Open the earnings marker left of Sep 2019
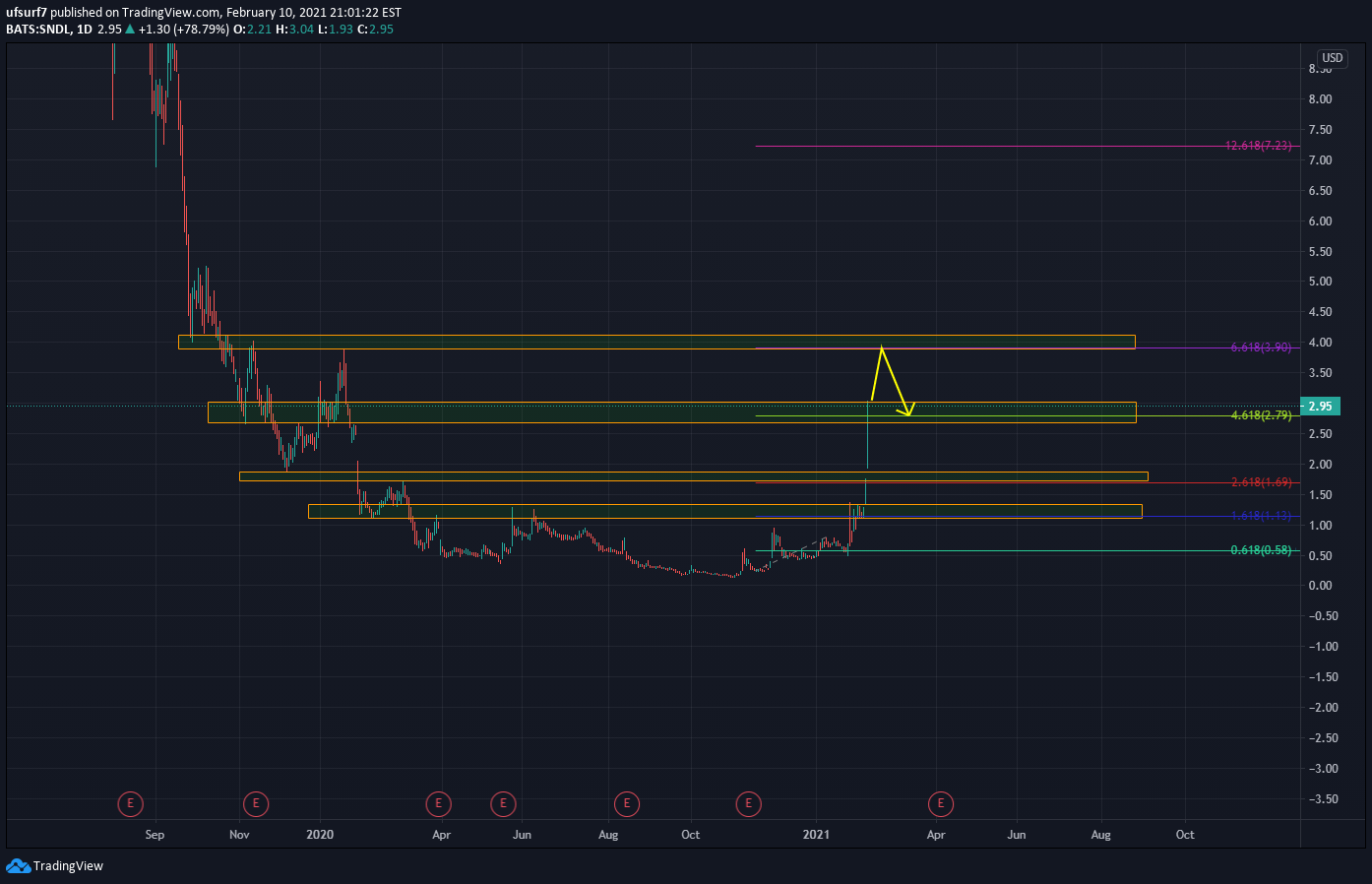The image size is (1372, 884). [x=130, y=804]
